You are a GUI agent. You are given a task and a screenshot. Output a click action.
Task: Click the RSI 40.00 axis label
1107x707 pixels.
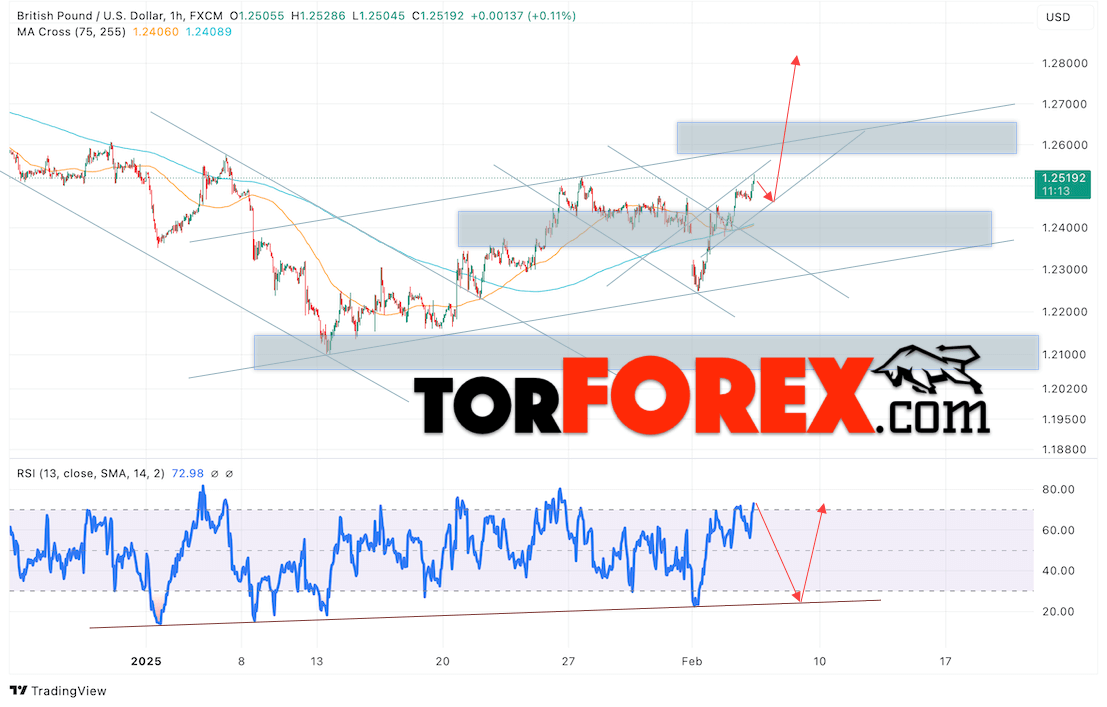click(1058, 571)
